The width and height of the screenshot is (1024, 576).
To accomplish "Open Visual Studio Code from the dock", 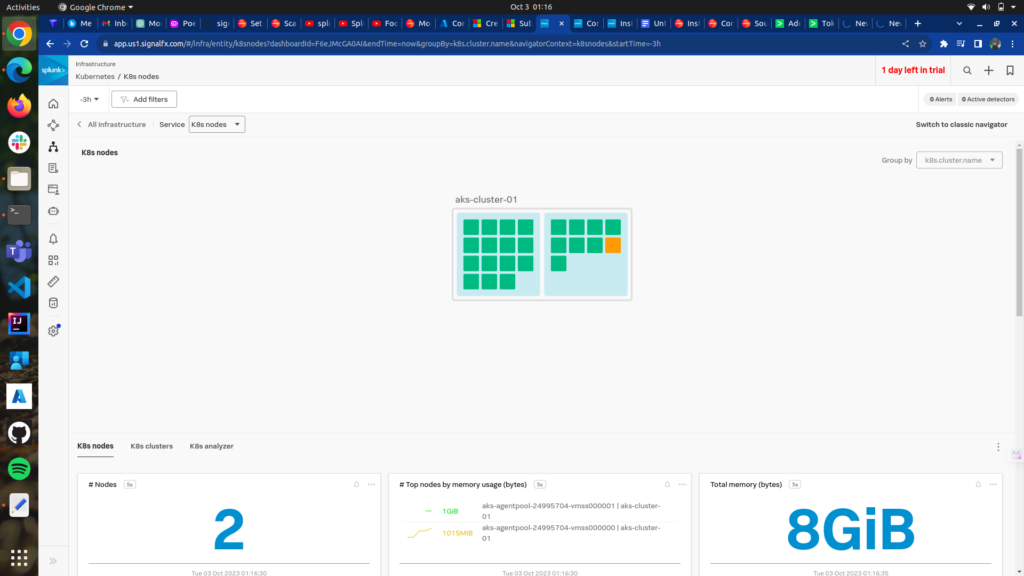I will click(19, 287).
